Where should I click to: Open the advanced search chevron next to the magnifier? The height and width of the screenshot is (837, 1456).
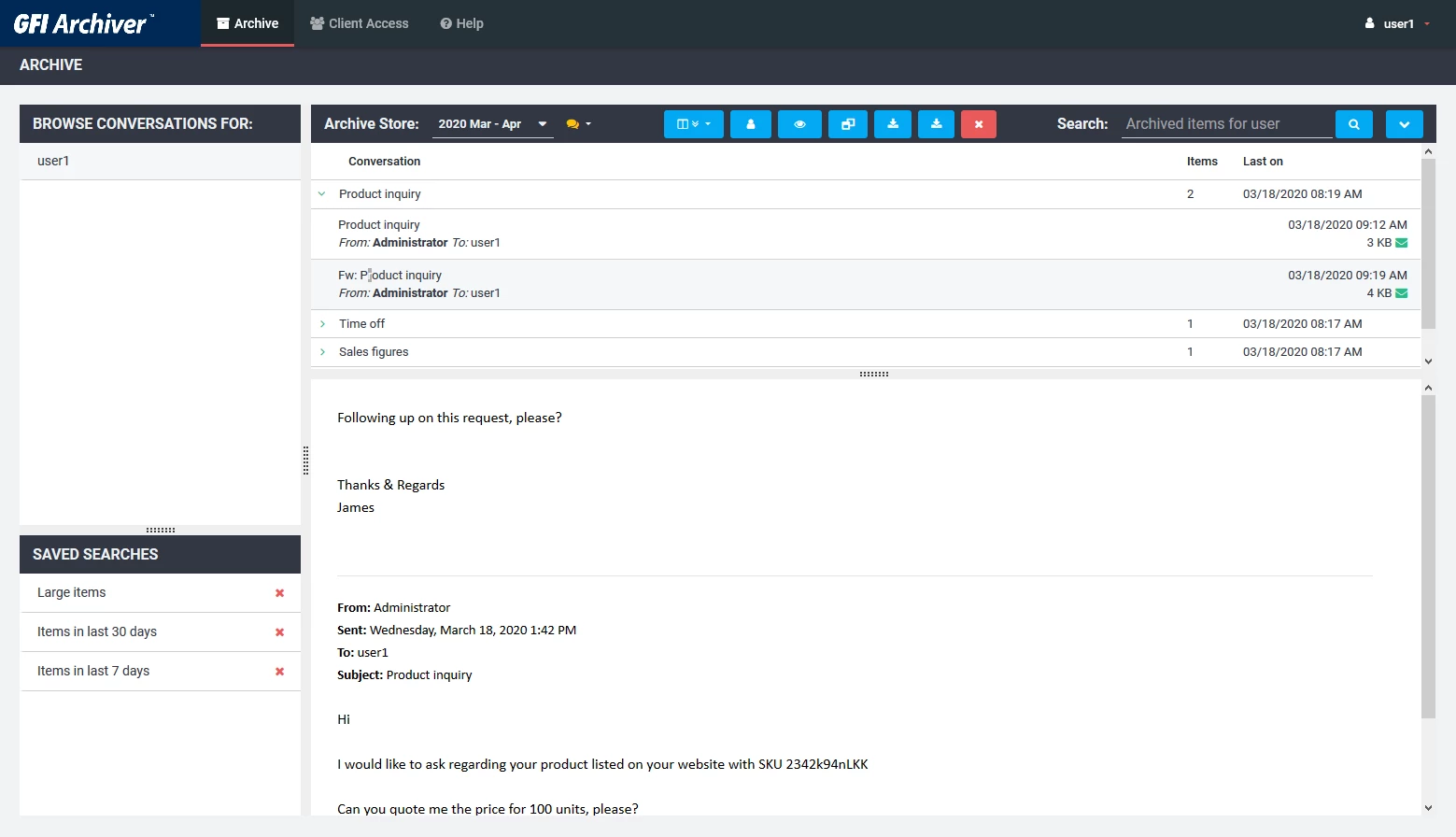coord(1404,123)
